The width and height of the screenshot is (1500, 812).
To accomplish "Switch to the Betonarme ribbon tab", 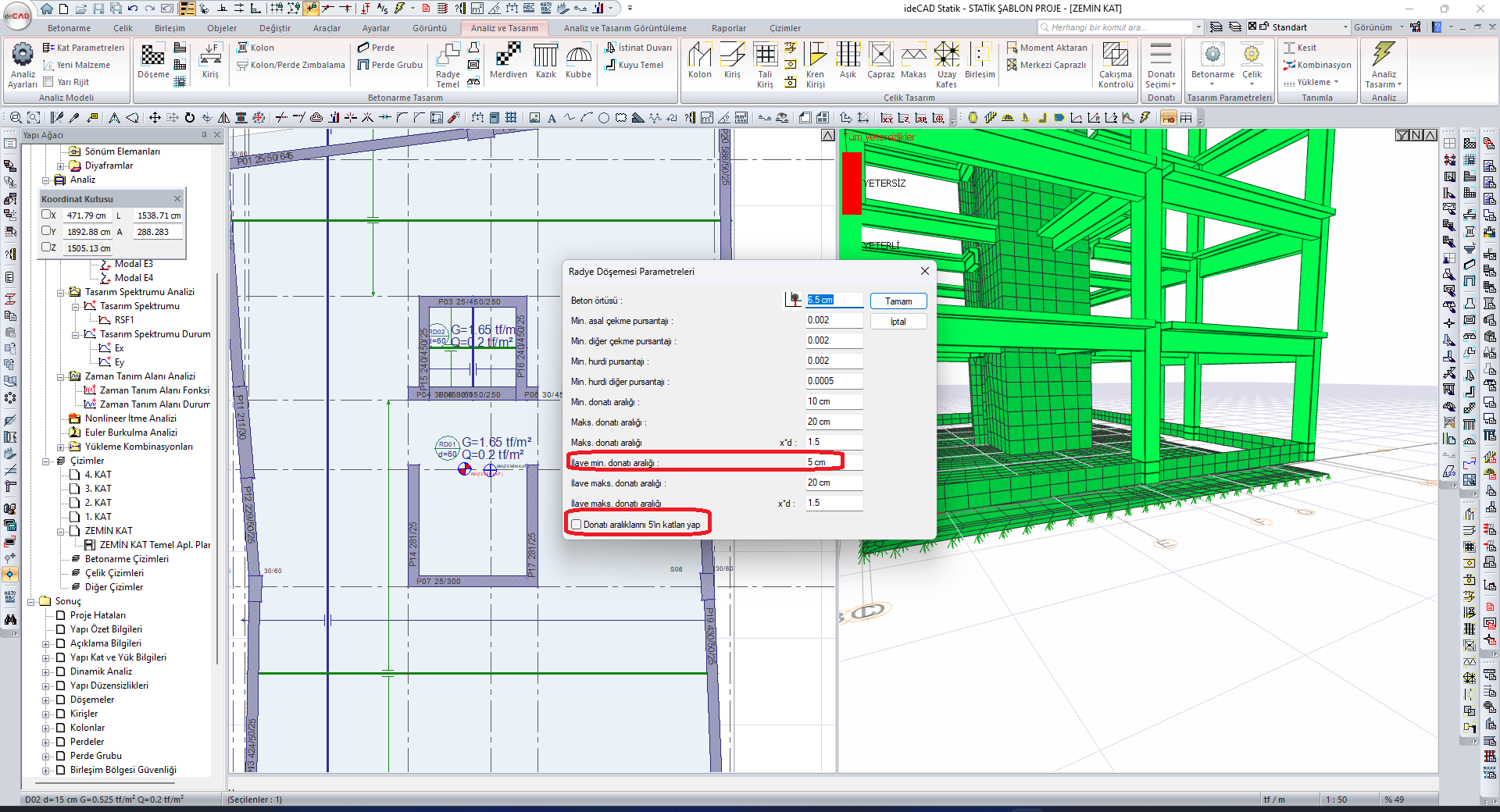I will [x=69, y=28].
